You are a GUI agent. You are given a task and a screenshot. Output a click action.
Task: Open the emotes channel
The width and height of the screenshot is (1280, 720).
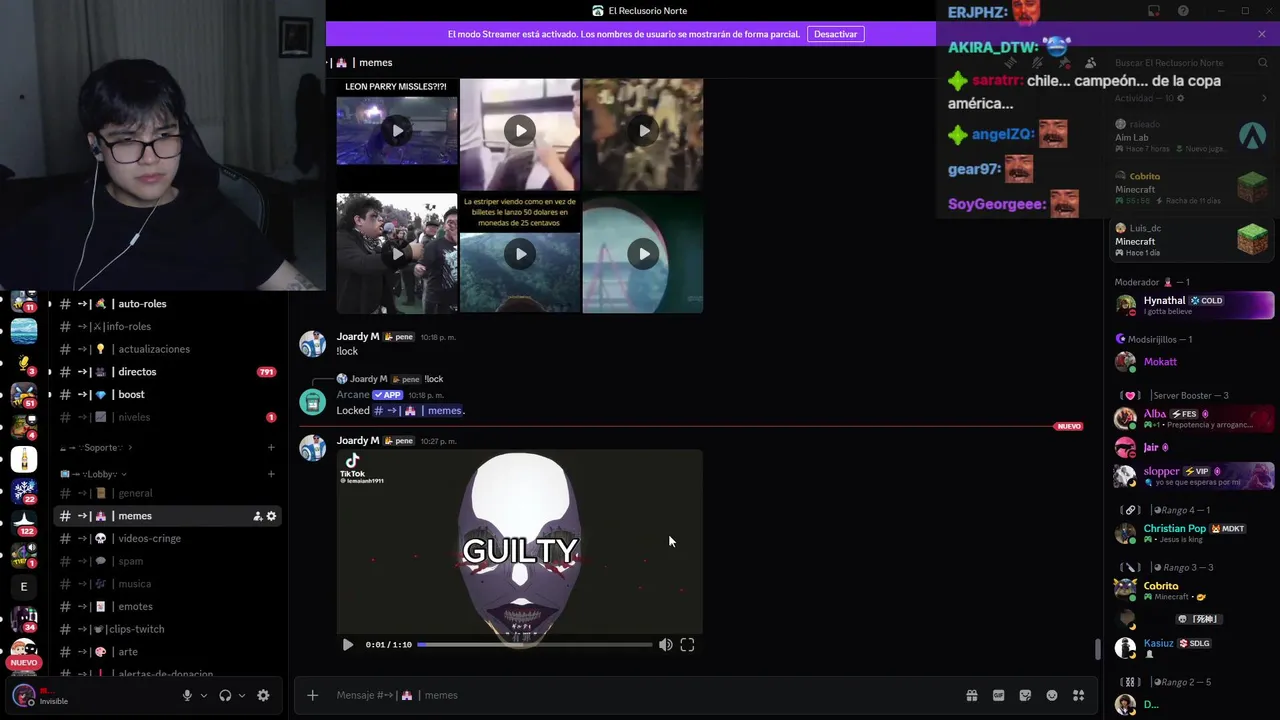pyautogui.click(x=167, y=607)
